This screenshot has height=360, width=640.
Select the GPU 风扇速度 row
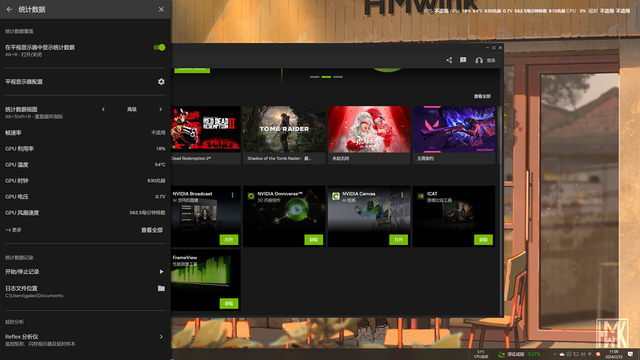(85, 213)
